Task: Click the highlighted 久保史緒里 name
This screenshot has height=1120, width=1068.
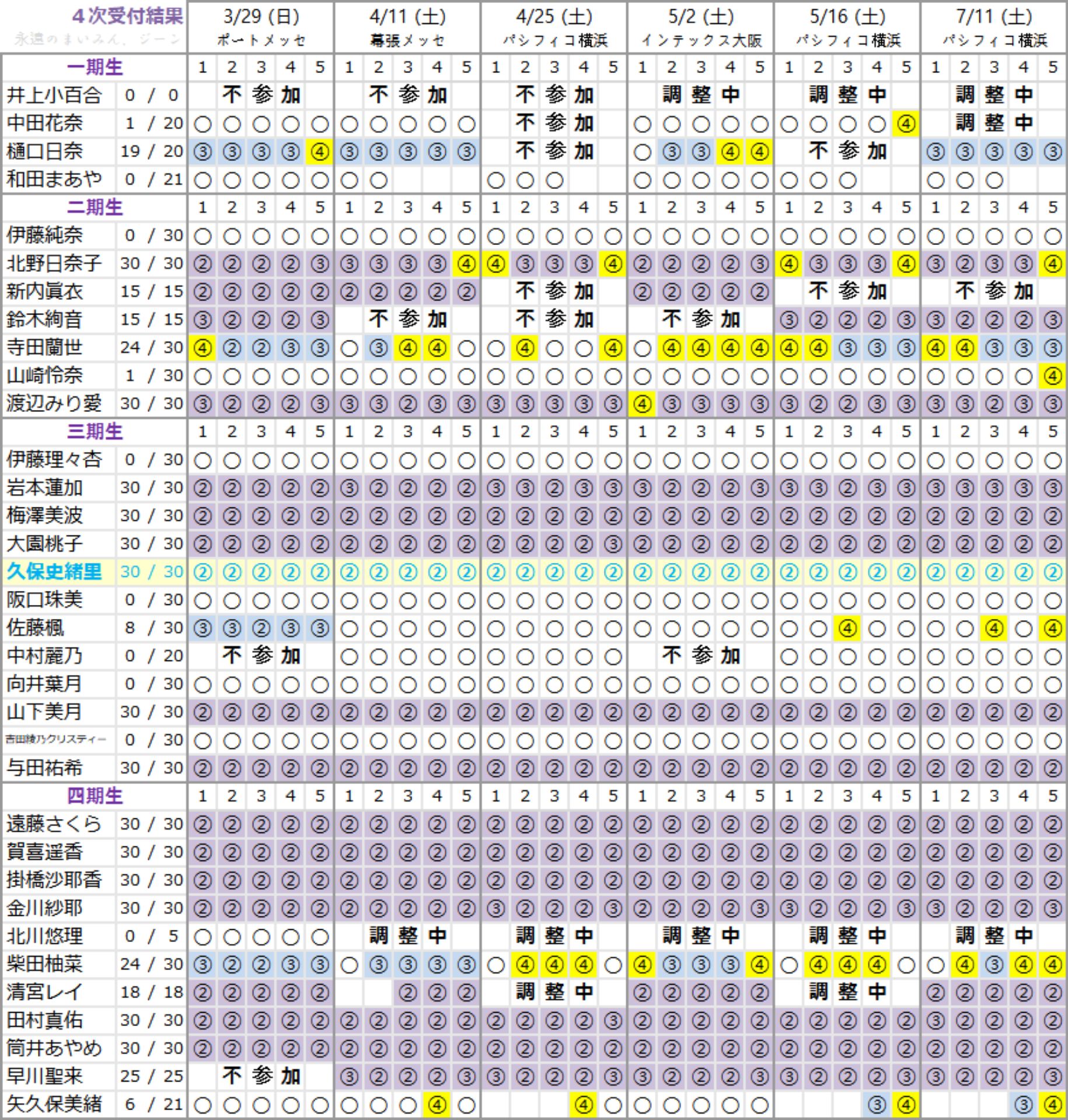Action: pos(54,572)
